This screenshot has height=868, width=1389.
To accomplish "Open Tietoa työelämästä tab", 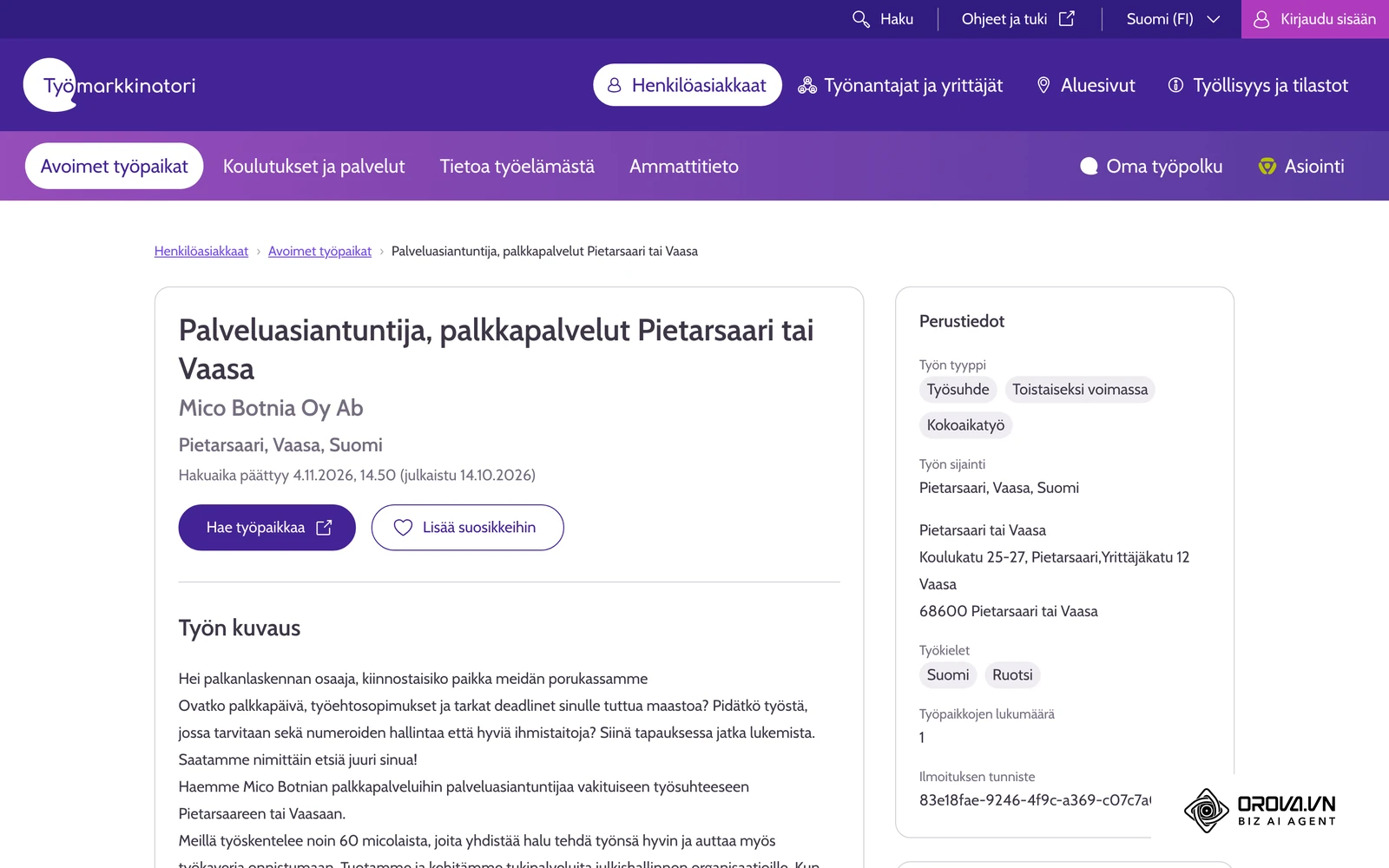I will (517, 166).
